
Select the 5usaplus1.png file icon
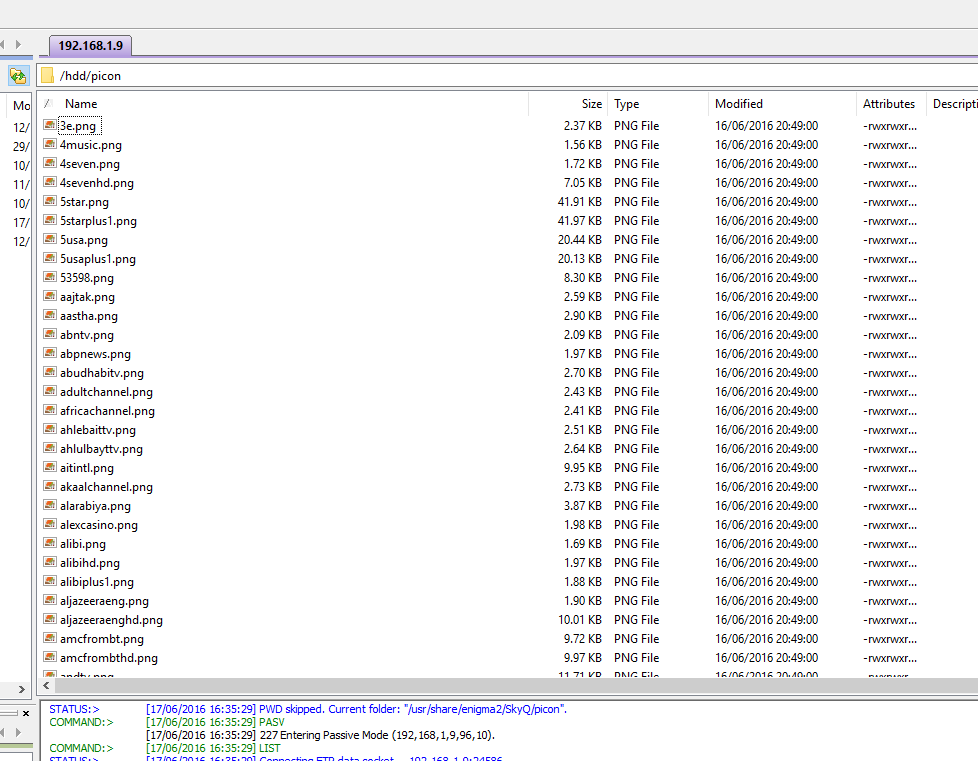[50, 258]
